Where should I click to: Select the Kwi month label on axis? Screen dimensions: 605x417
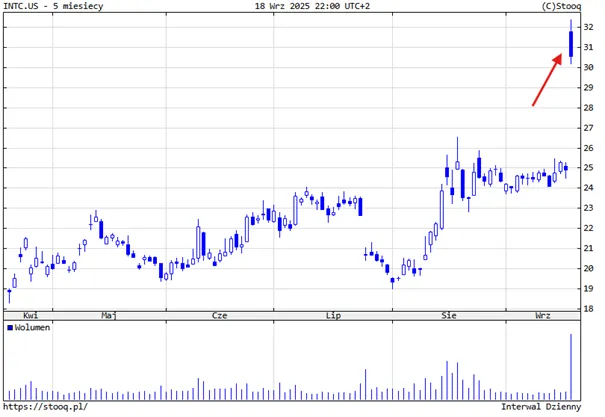coord(30,316)
